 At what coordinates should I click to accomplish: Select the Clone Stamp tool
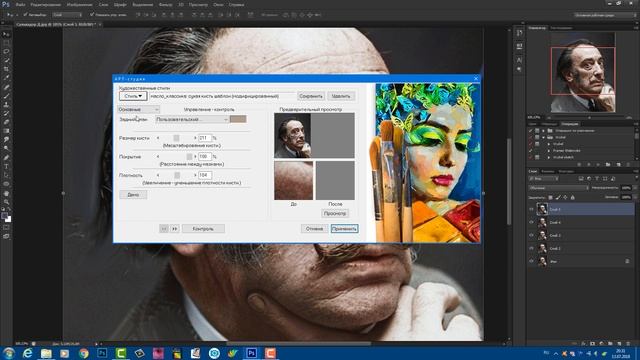pos(6,104)
